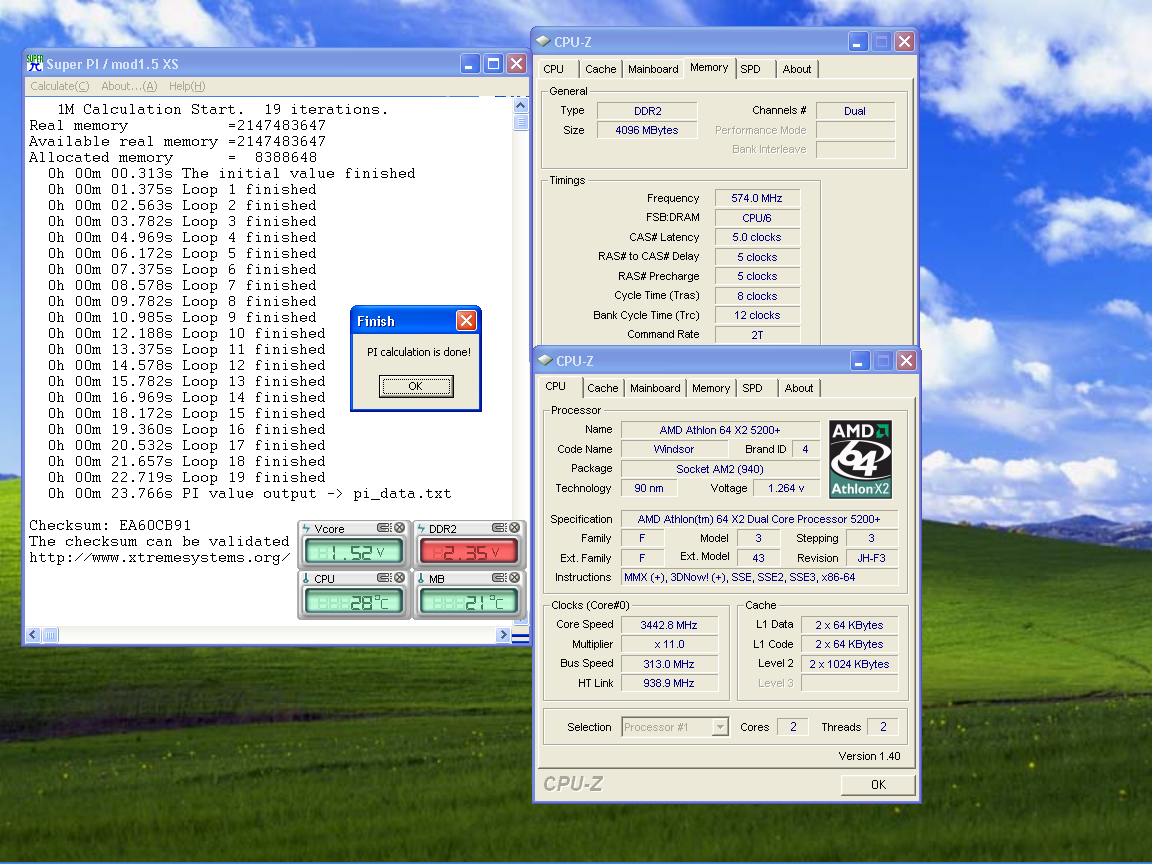Click the CPU thermometer icon
Image resolution: width=1152 pixels, height=864 pixels.
tap(306, 579)
